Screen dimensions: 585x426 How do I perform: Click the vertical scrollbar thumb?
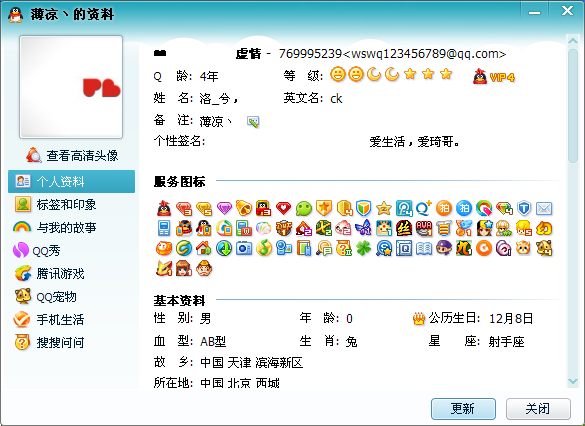573,106
